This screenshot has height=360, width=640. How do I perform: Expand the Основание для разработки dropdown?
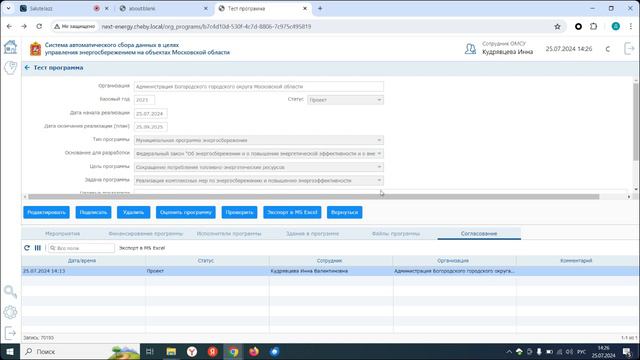pyautogui.click(x=379, y=154)
